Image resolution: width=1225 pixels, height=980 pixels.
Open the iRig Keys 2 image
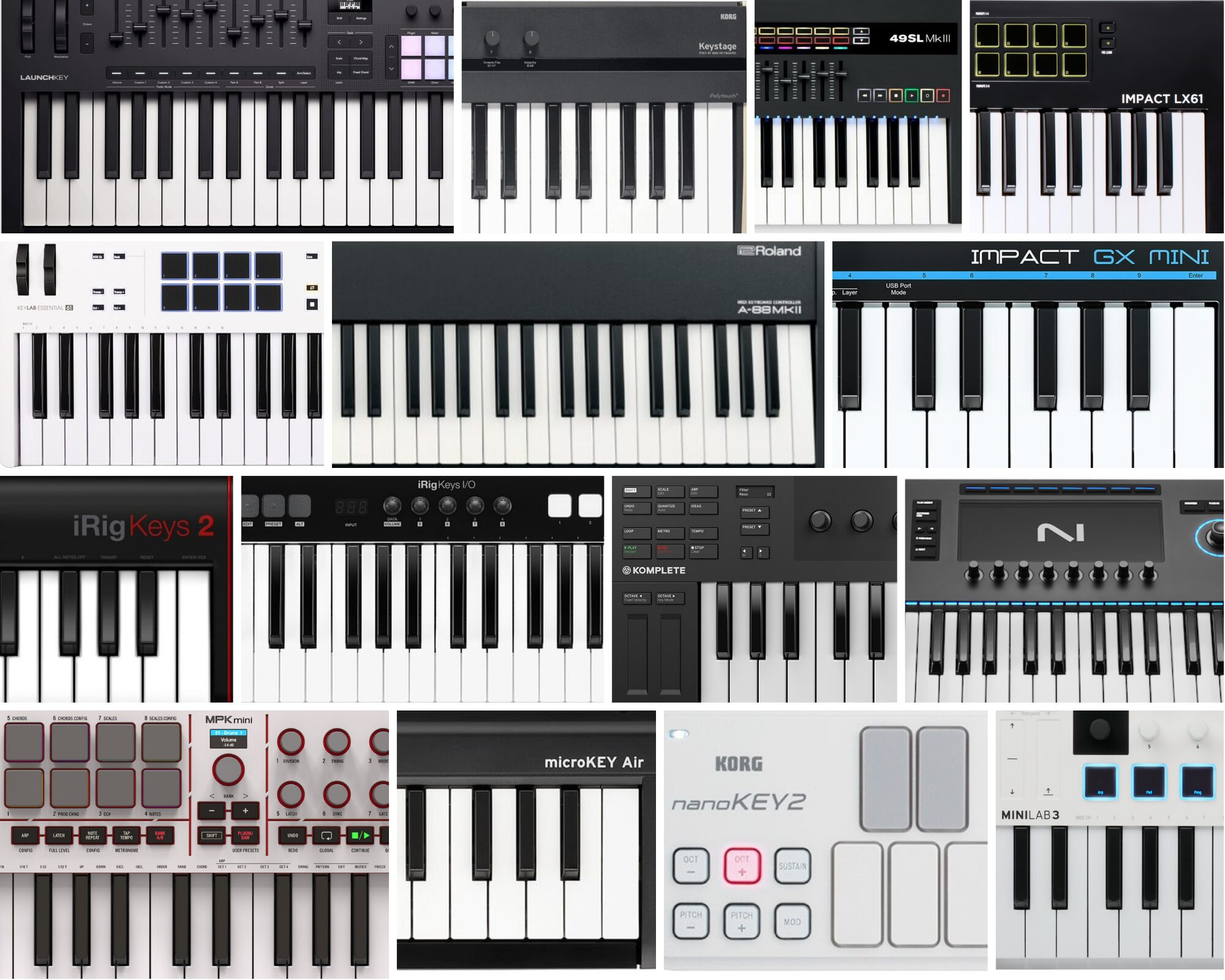[x=116, y=589]
